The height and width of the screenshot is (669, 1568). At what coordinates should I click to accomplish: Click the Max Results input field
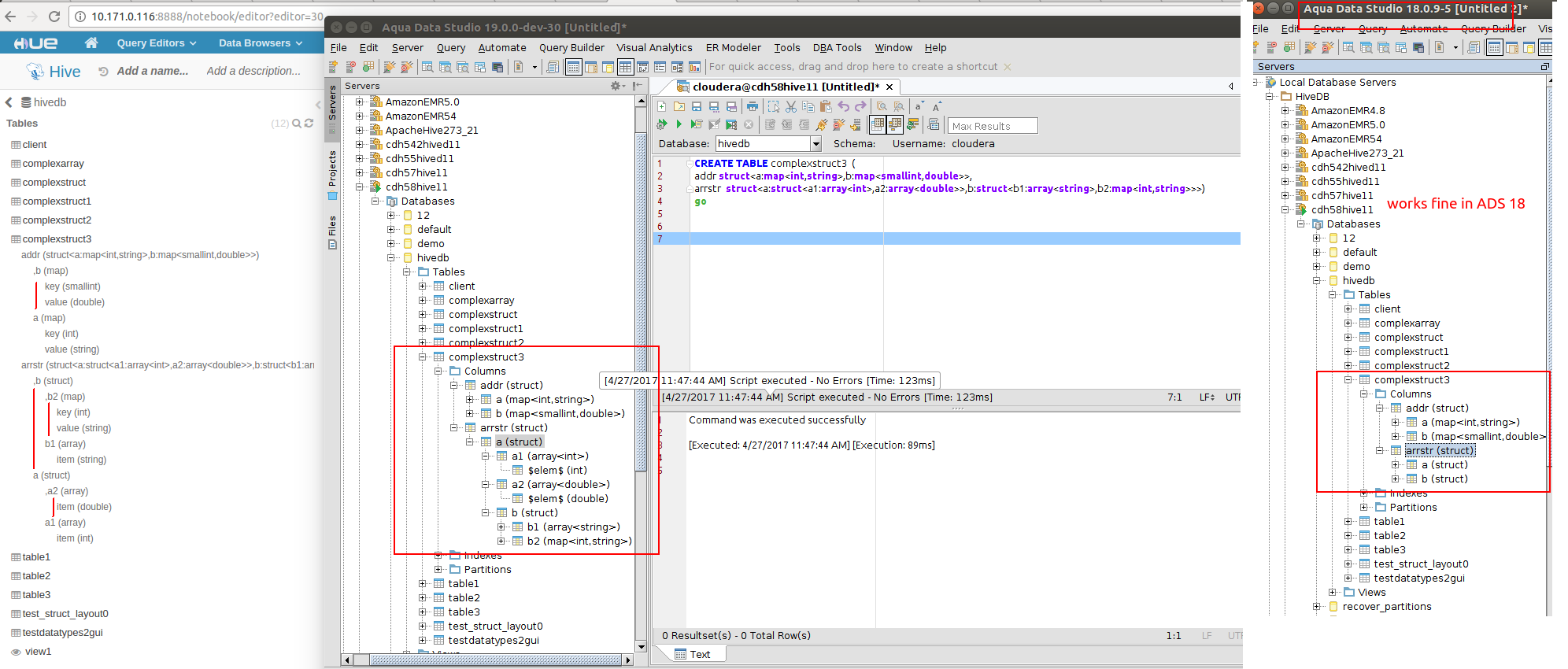coord(993,126)
